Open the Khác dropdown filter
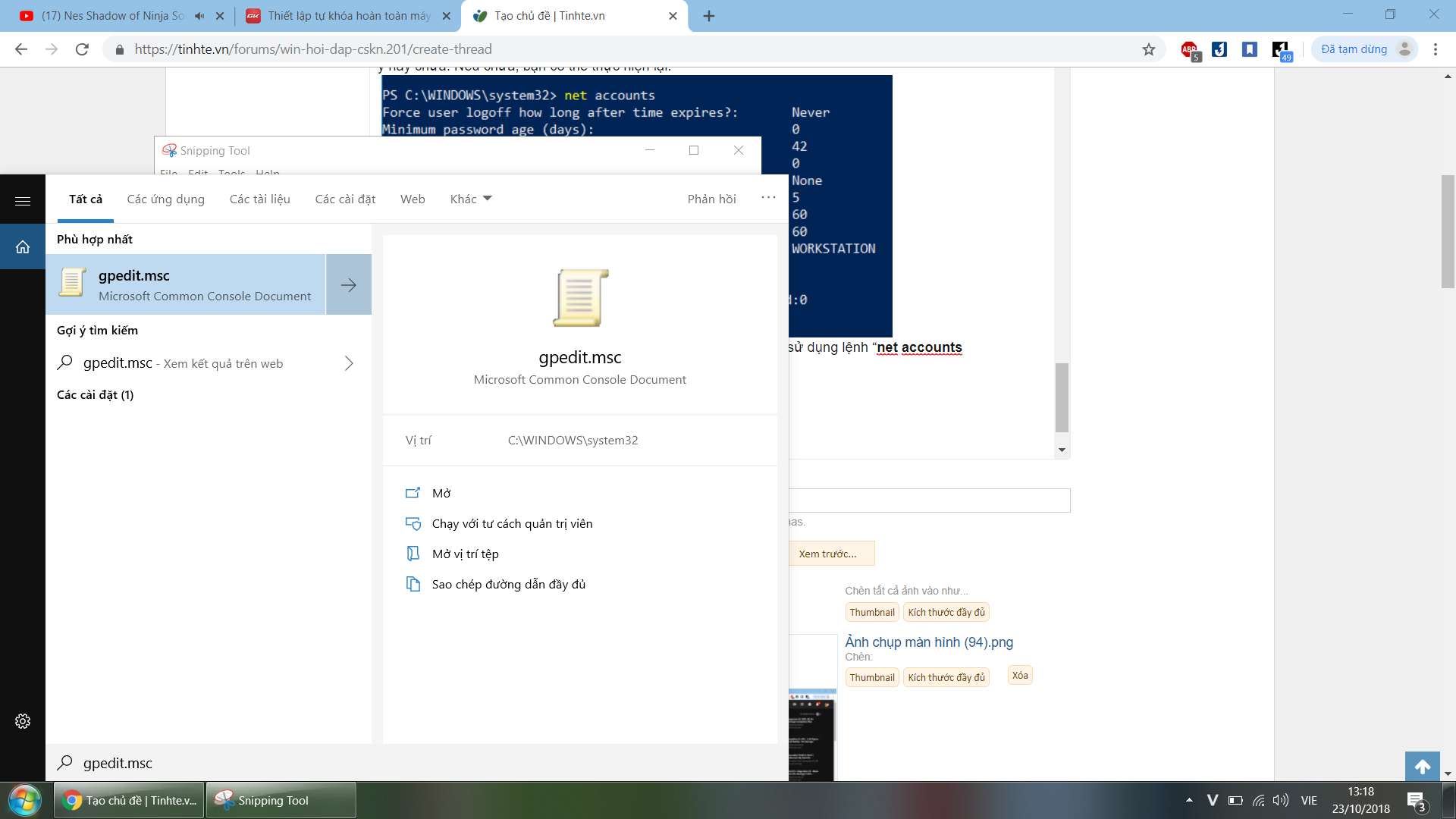 tap(471, 199)
